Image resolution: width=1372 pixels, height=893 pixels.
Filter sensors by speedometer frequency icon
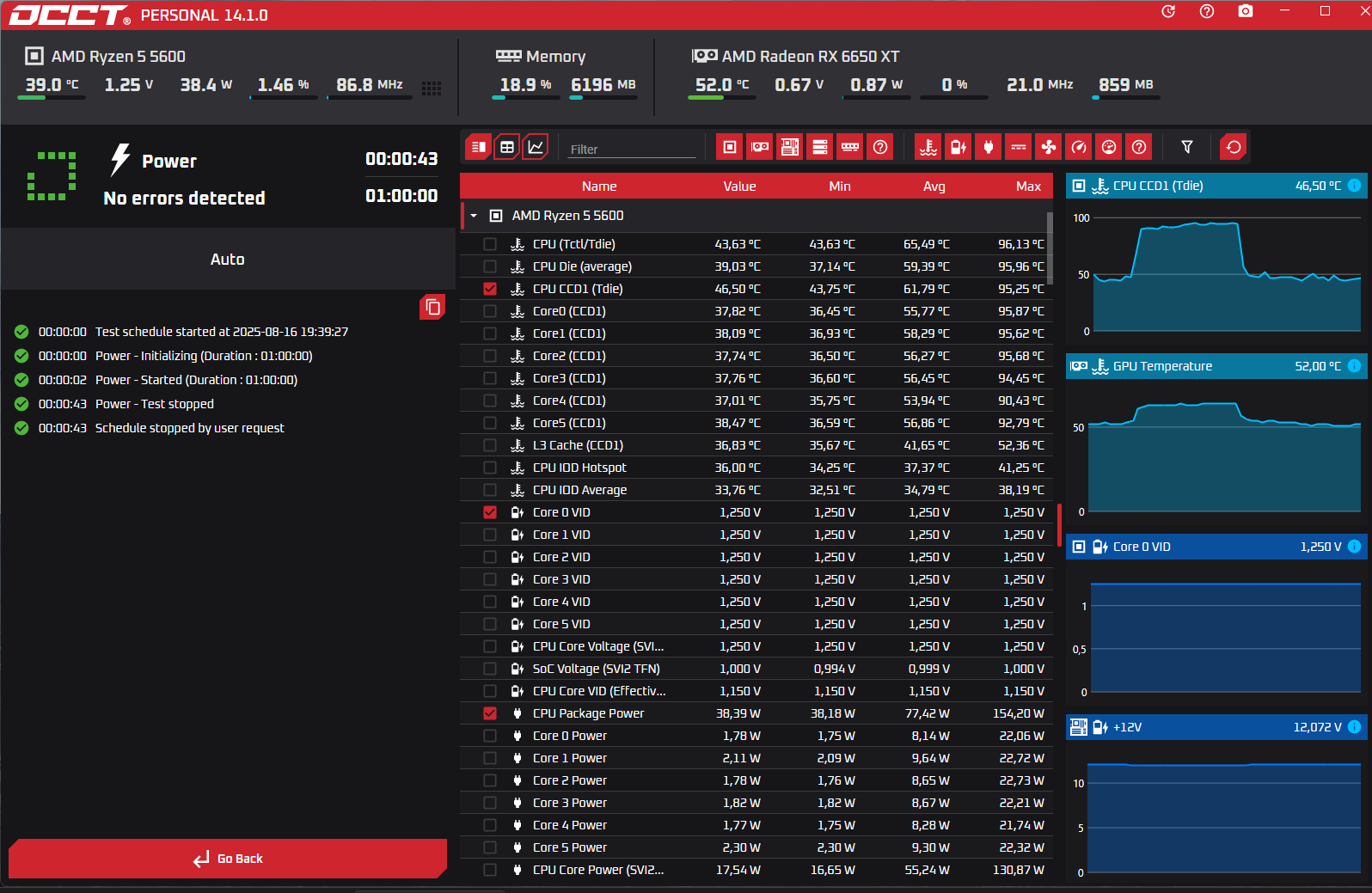pyautogui.click(x=1079, y=147)
